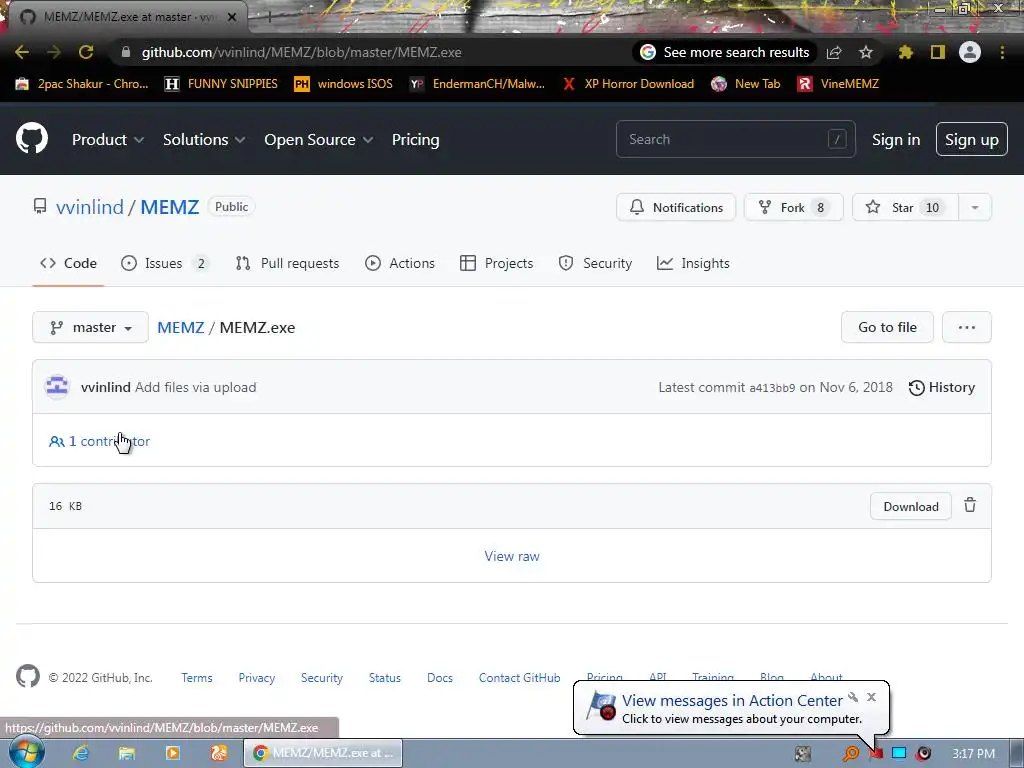Click Chrome MEMZ taskbar window button

coord(323,753)
